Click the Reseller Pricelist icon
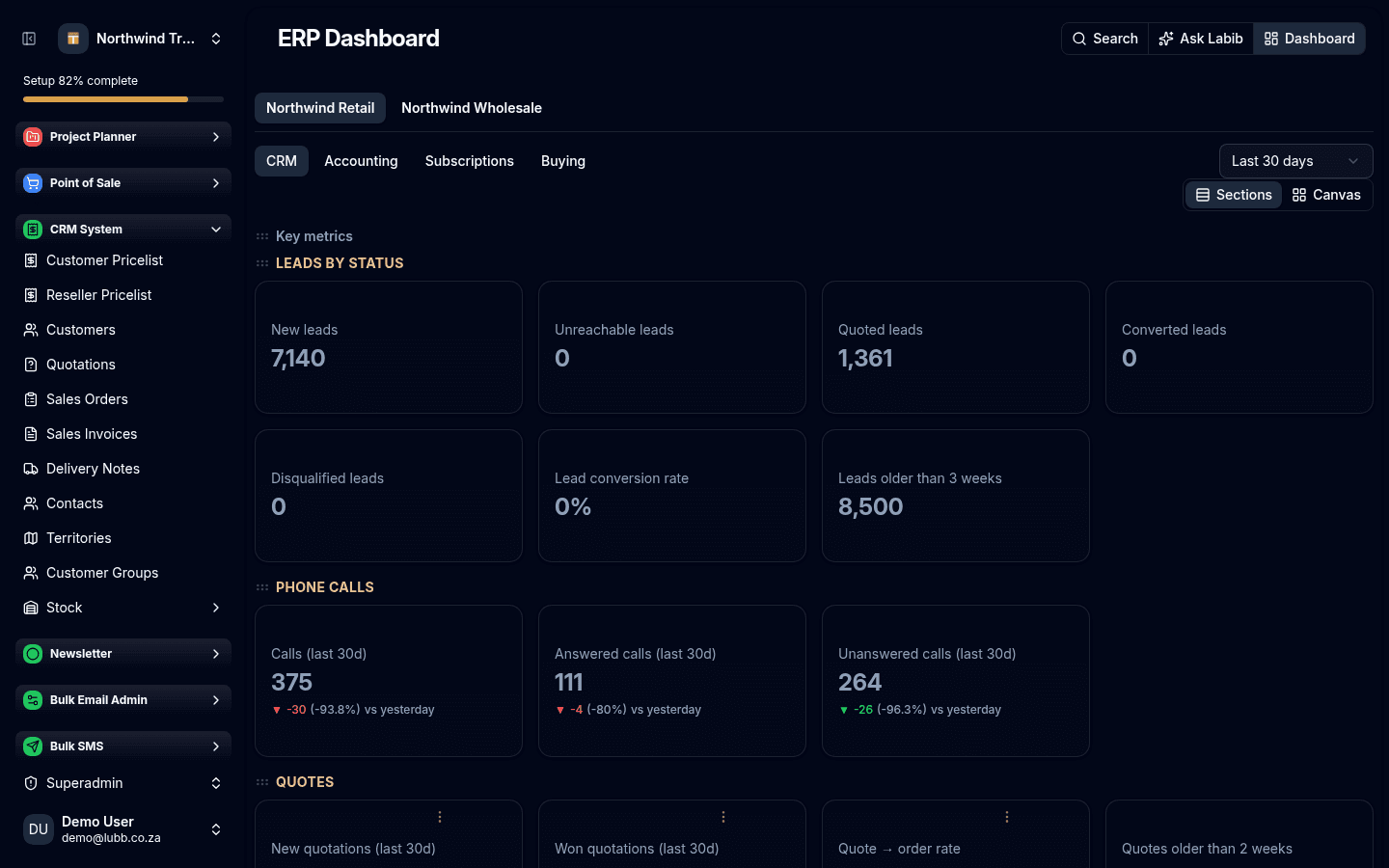This screenshot has height=868, width=1389. click(31, 295)
